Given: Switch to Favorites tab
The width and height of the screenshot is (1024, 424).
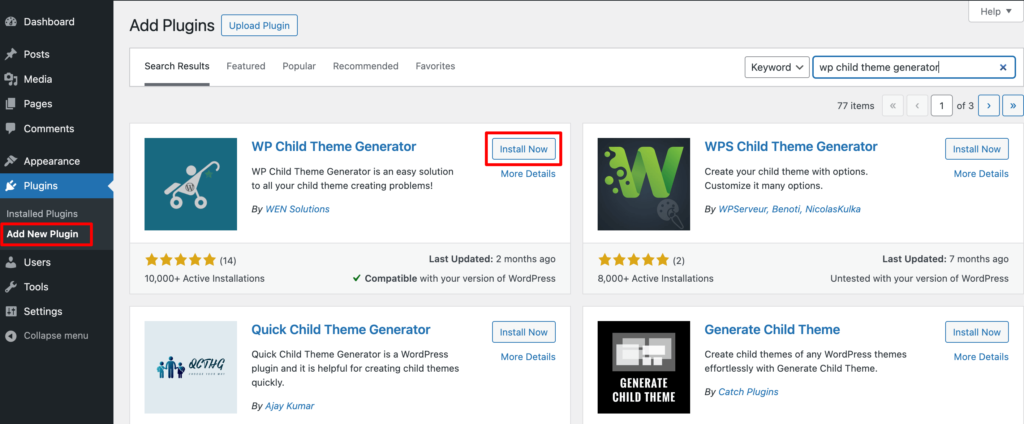Looking at the screenshot, I should point(435,66).
